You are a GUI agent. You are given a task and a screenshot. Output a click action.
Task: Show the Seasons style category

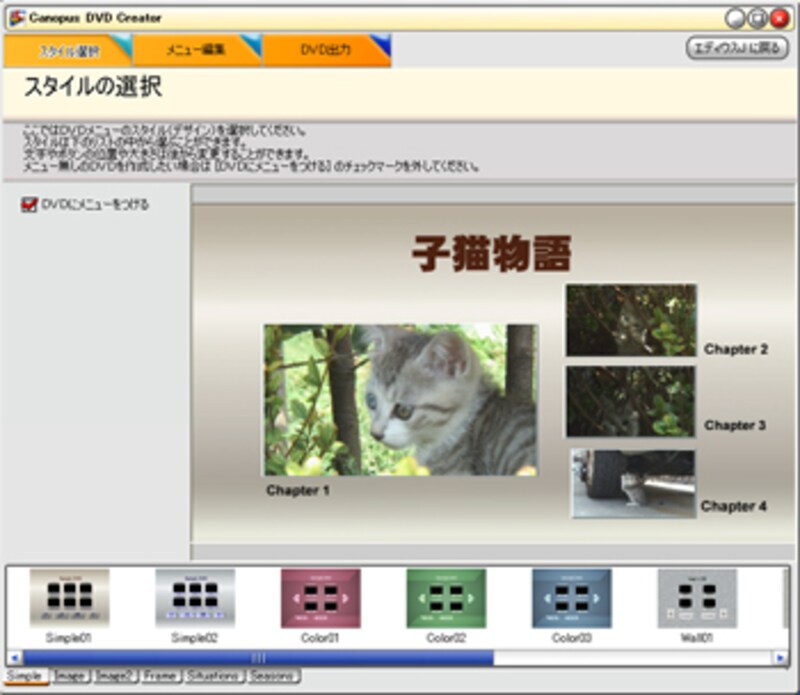[x=273, y=677]
